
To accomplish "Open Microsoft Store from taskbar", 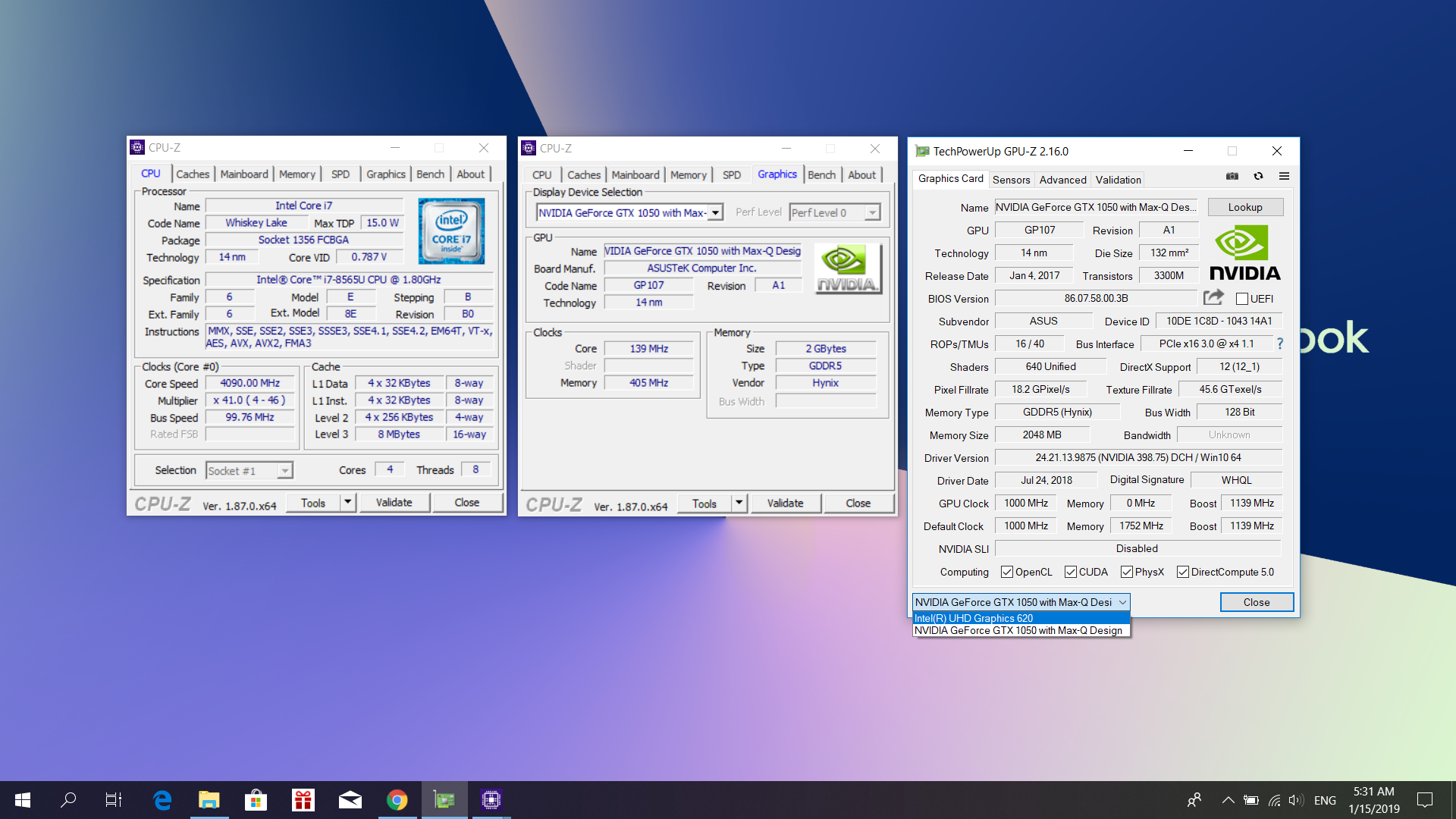I will (x=256, y=799).
